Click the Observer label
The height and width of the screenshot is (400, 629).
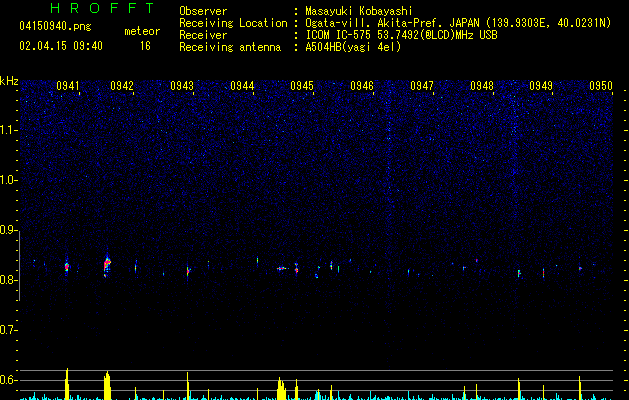(203, 11)
